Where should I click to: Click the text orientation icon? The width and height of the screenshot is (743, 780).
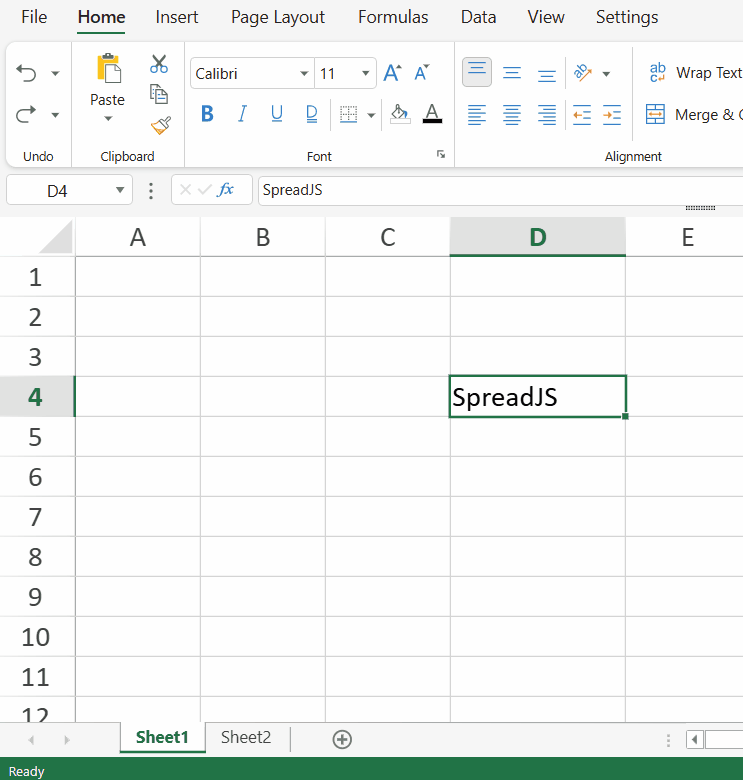tap(583, 73)
